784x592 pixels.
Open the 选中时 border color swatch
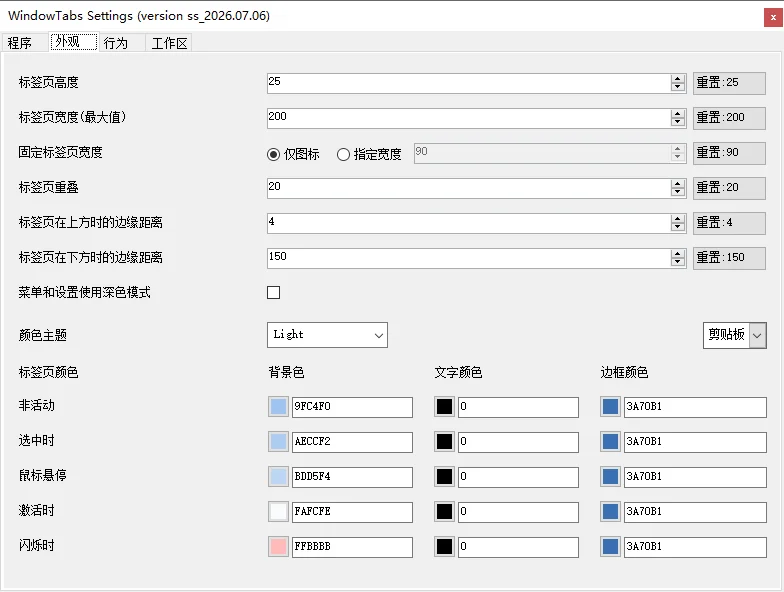tap(610, 442)
